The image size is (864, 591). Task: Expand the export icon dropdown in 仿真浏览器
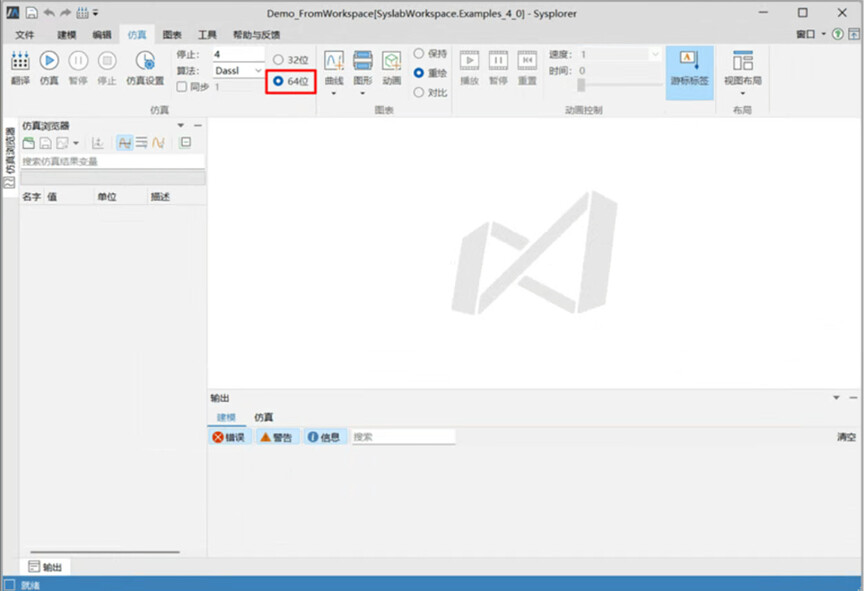pos(76,143)
